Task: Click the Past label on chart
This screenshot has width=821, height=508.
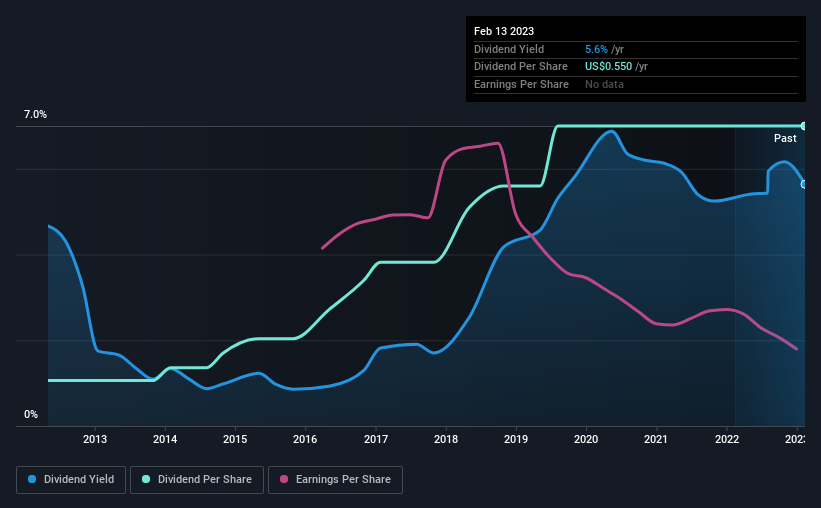Action: (x=785, y=138)
